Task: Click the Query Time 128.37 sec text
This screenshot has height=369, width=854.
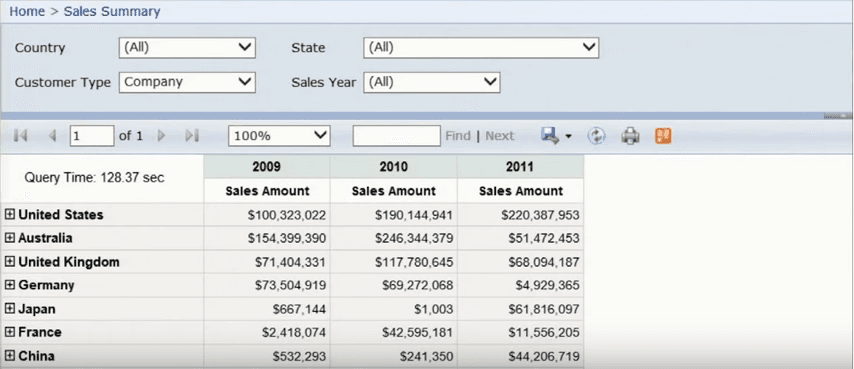Action: (x=94, y=177)
